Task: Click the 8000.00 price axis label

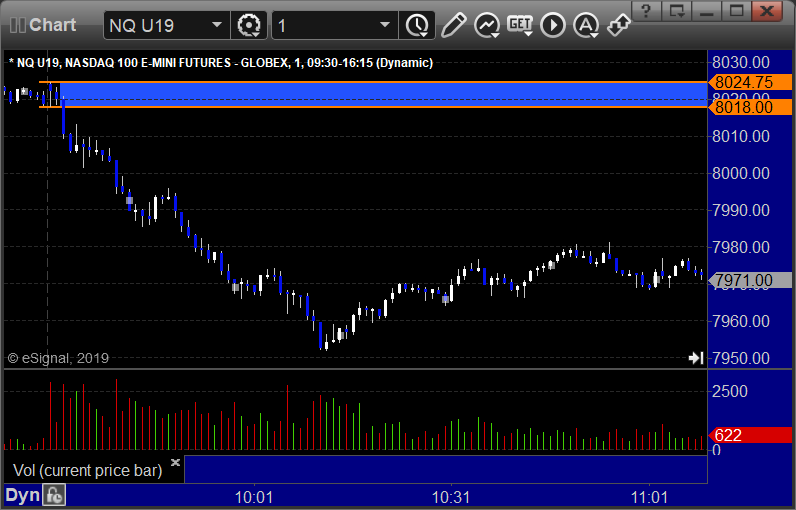Action: (x=741, y=173)
